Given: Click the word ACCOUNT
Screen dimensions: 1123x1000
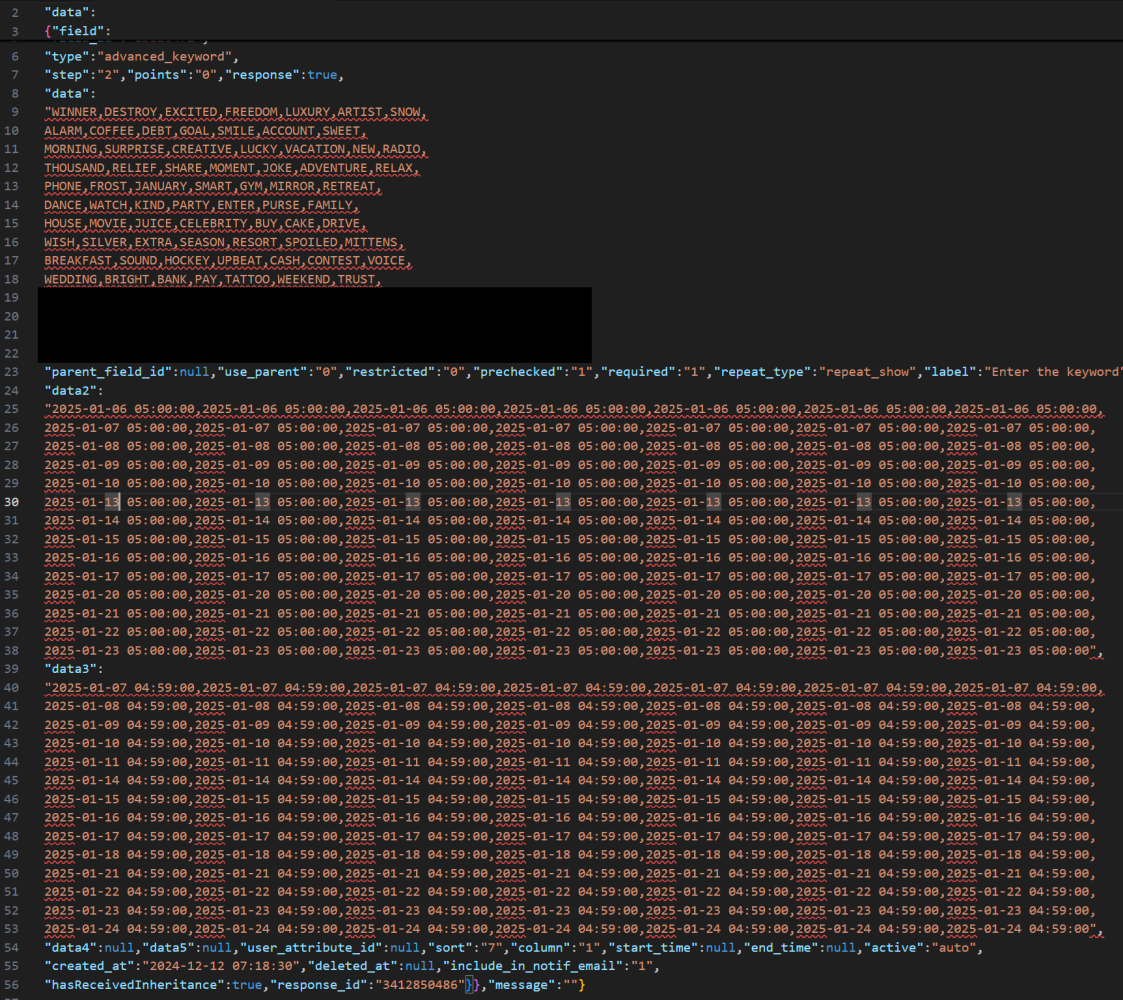Looking at the screenshot, I should (289, 130).
